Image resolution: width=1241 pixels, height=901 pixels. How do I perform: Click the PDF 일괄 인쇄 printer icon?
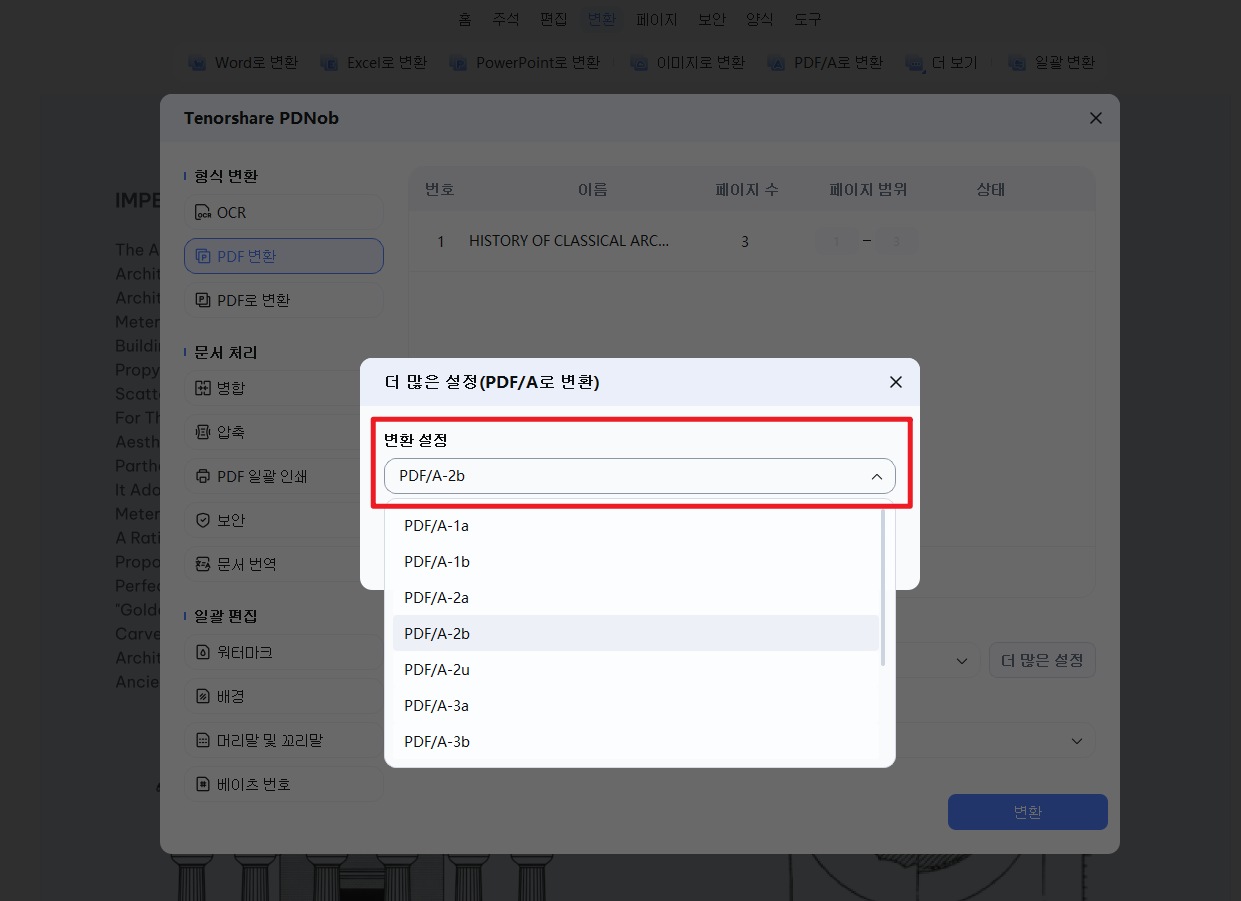pyautogui.click(x=203, y=476)
